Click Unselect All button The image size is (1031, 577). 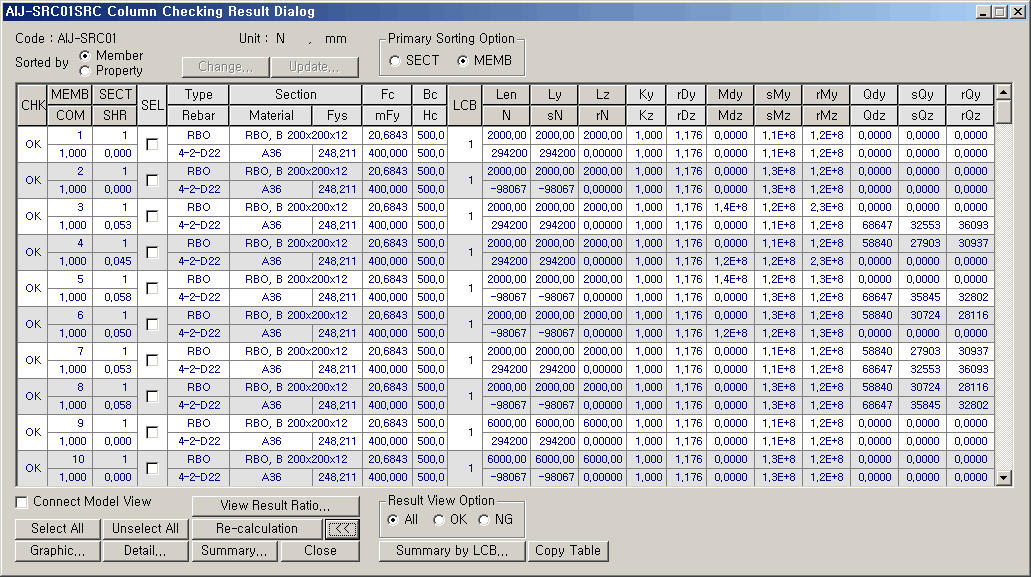click(x=145, y=529)
